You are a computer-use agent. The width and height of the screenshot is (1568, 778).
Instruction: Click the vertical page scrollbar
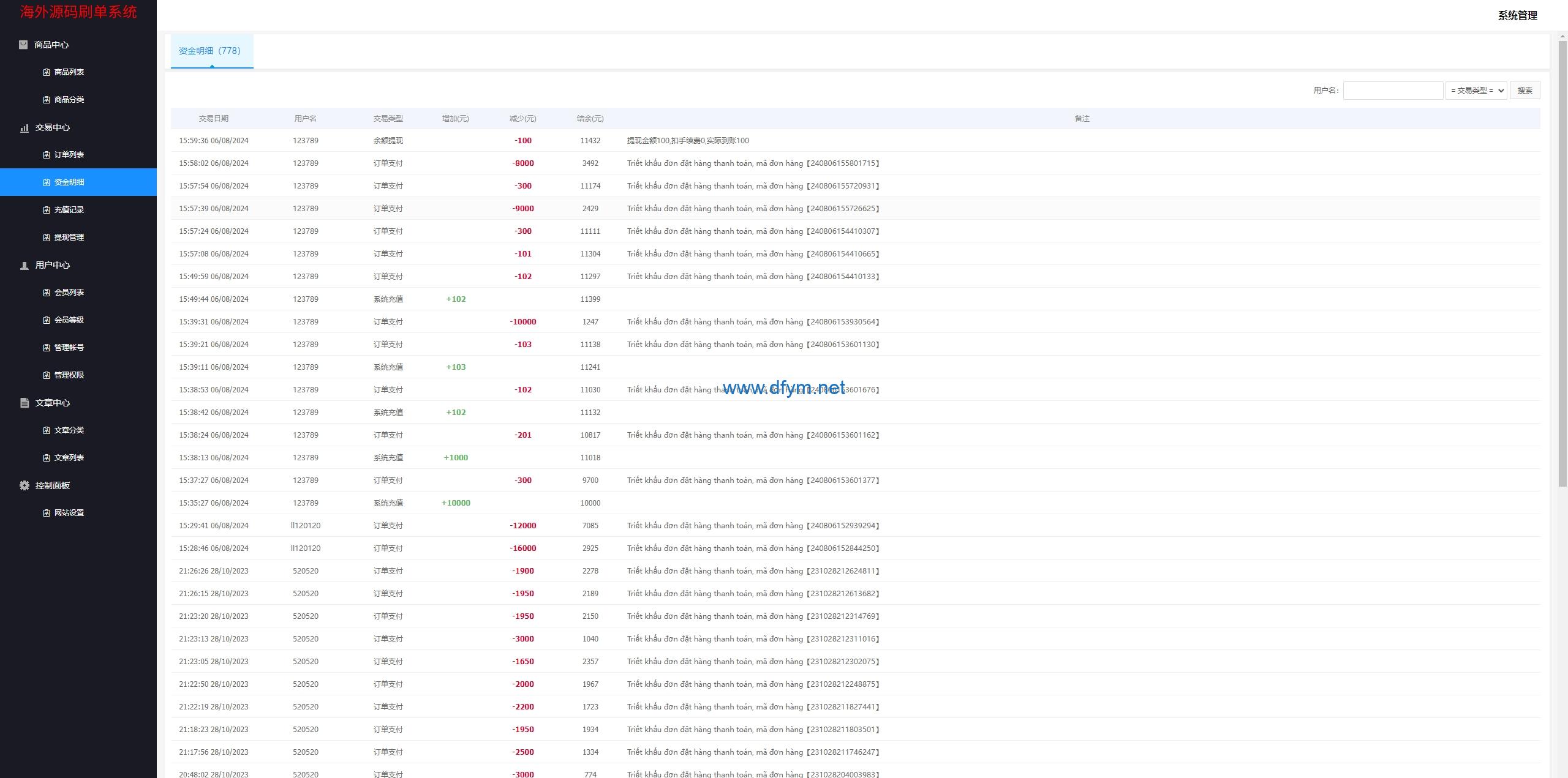1562,263
